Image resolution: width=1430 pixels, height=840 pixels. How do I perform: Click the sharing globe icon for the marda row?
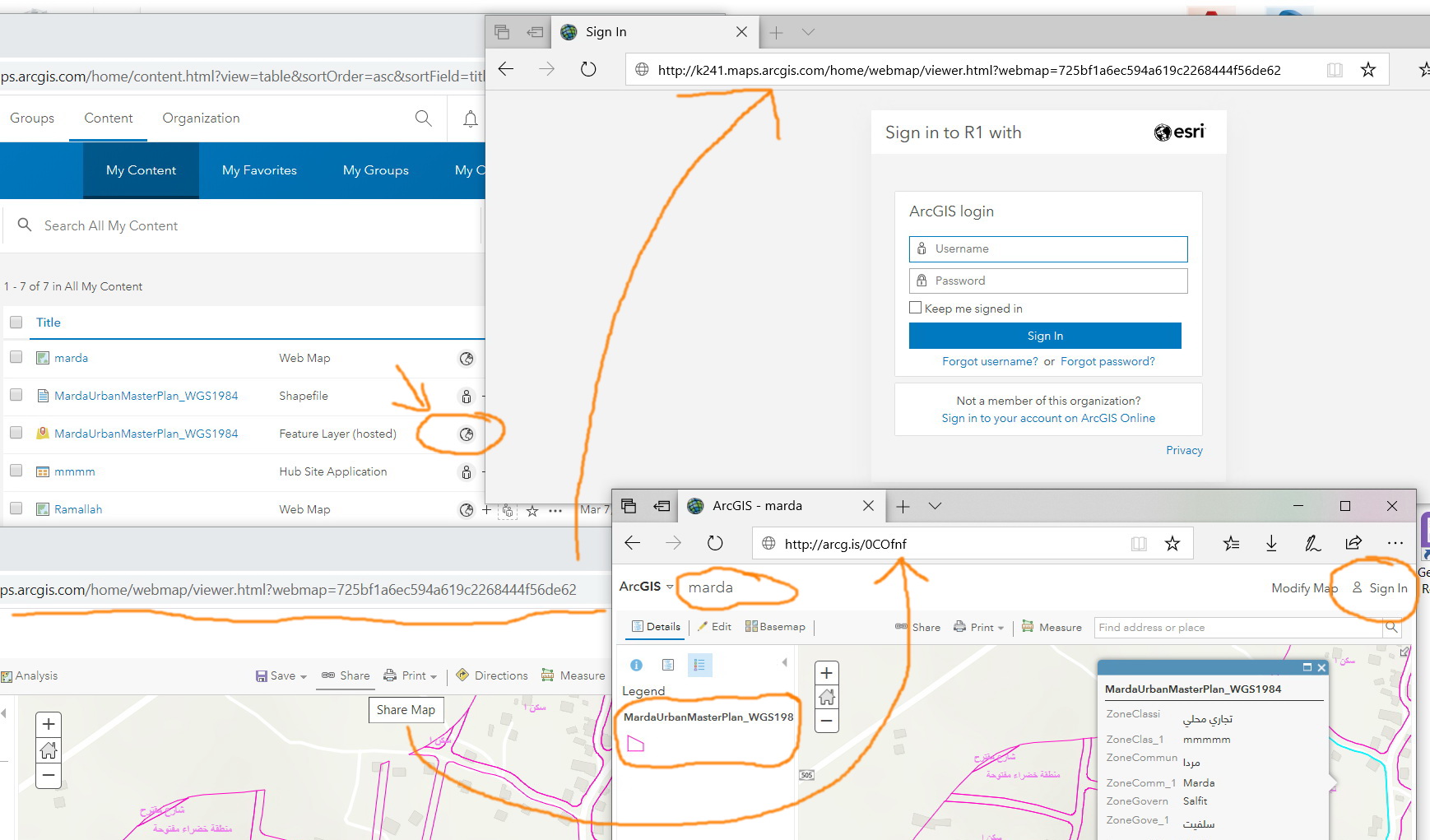click(x=467, y=359)
